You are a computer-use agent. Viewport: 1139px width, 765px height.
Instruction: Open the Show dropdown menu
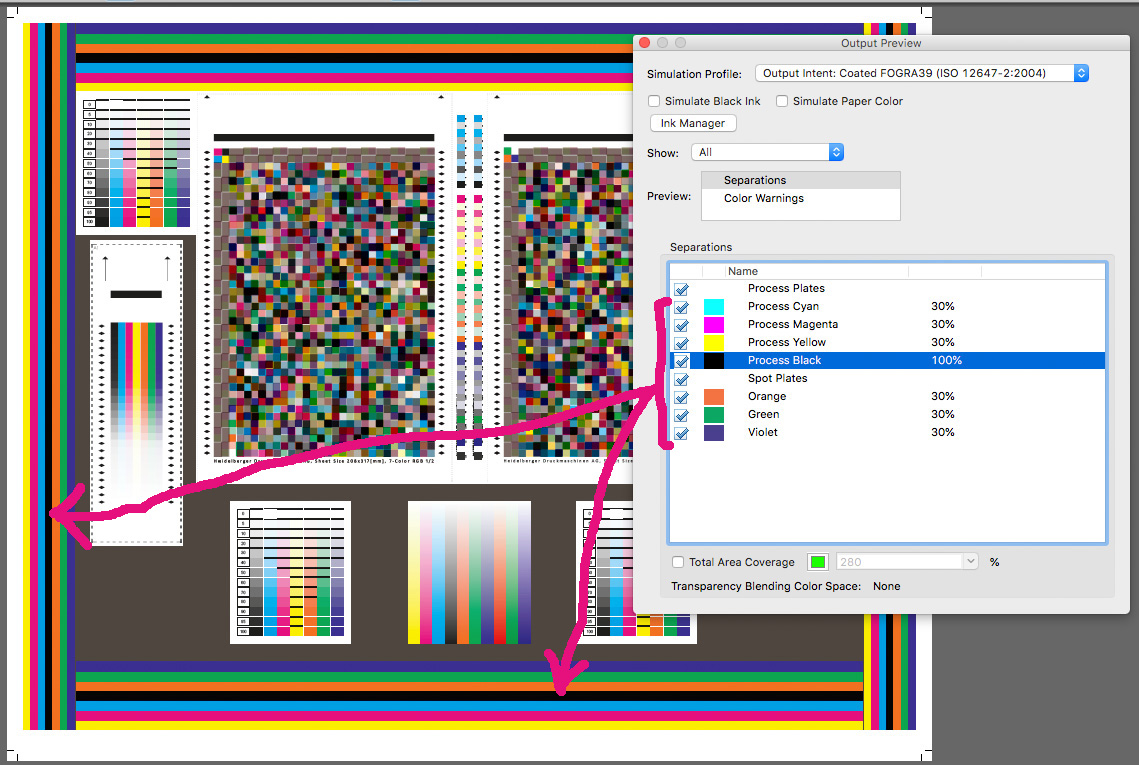[x=835, y=152]
